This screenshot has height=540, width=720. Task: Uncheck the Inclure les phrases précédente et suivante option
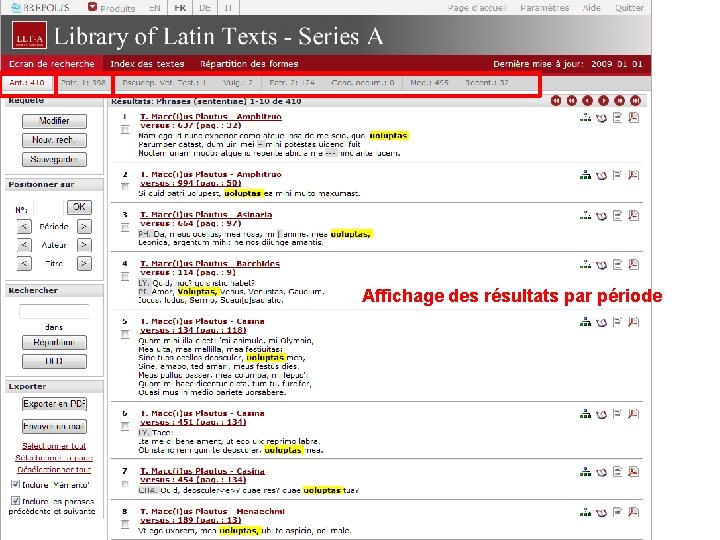pyautogui.click(x=15, y=501)
